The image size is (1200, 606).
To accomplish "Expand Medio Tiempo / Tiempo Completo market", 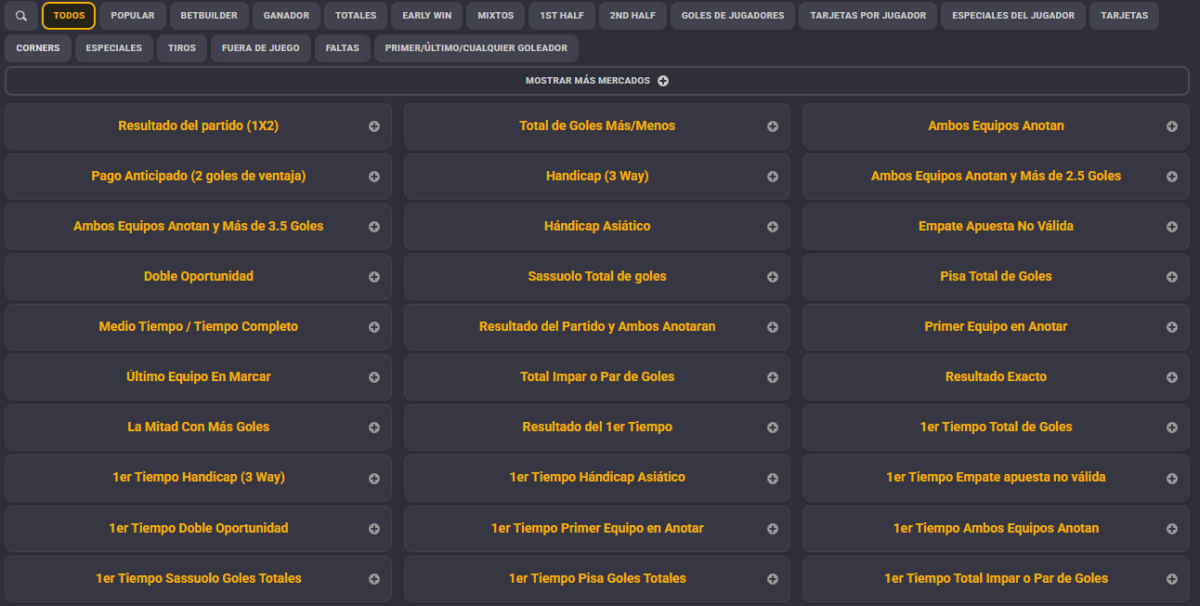I will tap(198, 327).
